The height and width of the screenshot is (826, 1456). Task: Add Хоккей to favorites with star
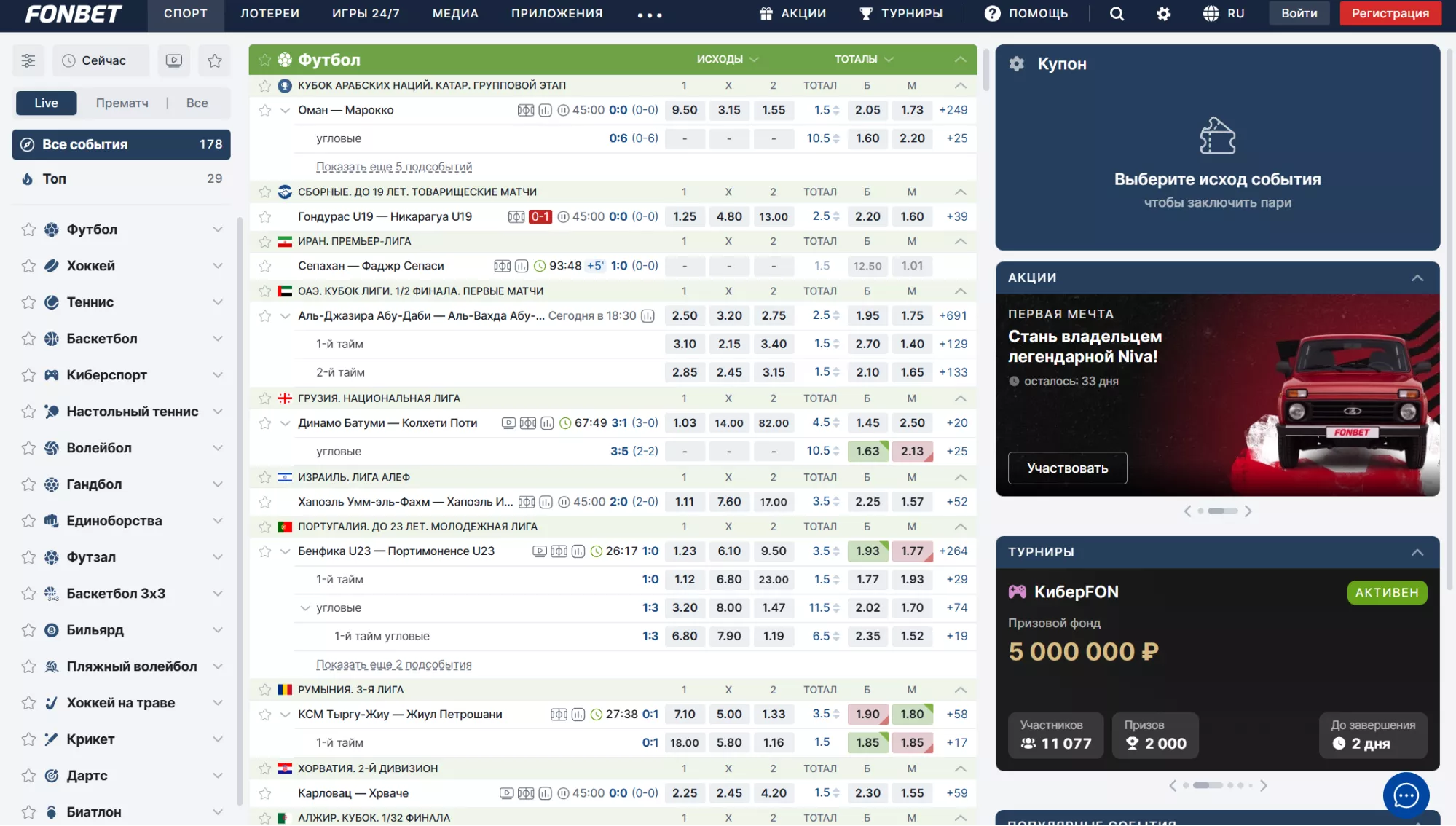pyautogui.click(x=28, y=266)
